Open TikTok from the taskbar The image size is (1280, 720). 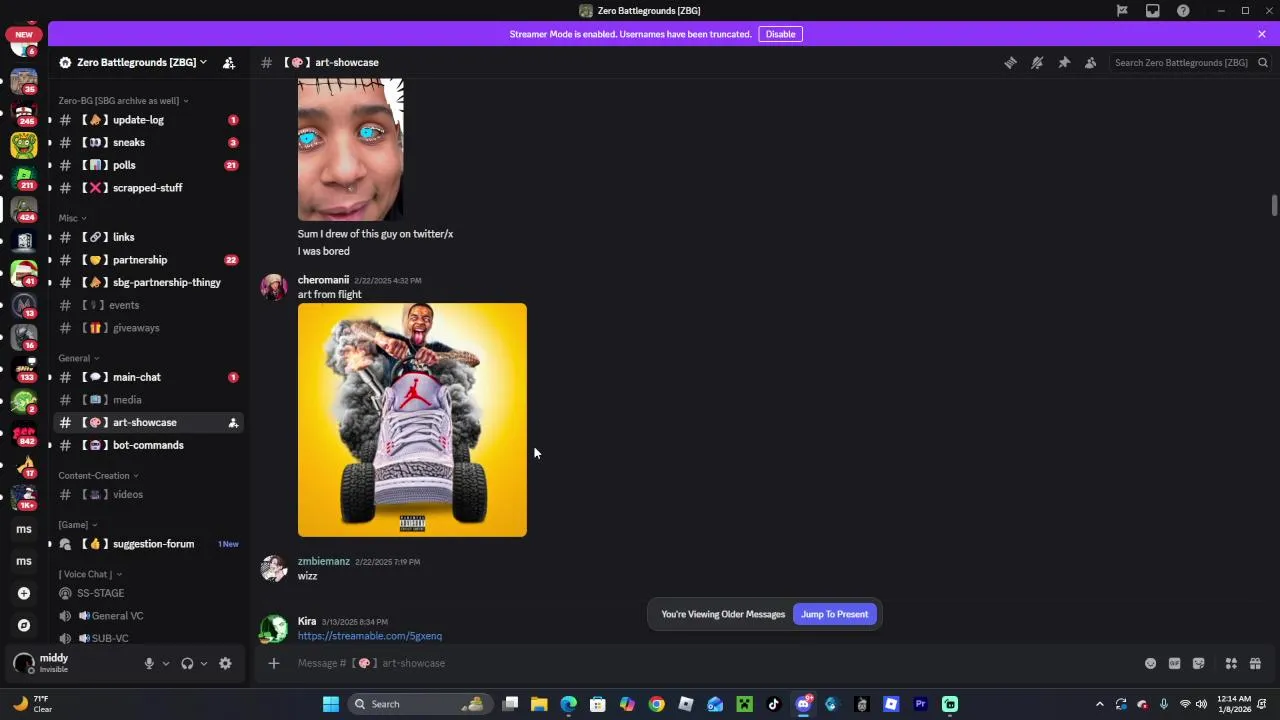(x=773, y=704)
